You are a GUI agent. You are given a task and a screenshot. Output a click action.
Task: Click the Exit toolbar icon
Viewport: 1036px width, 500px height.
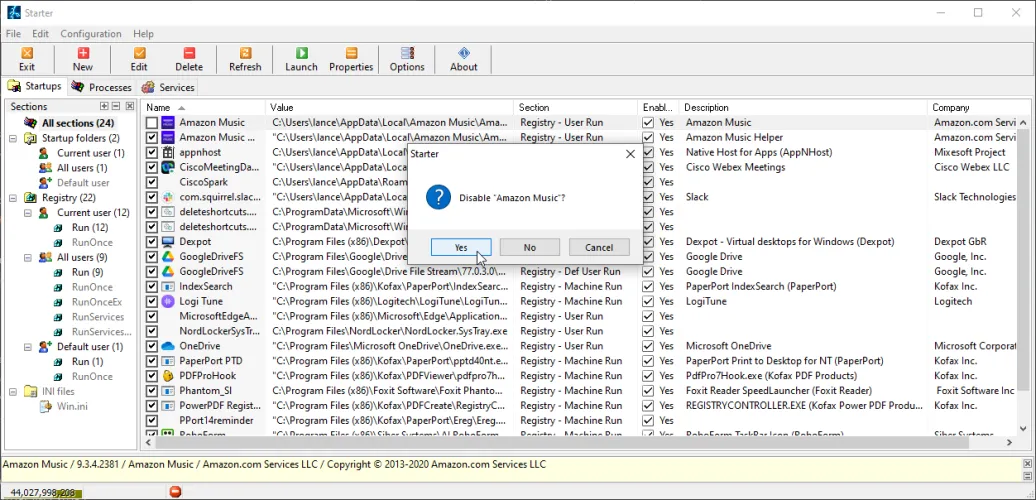click(x=27, y=59)
